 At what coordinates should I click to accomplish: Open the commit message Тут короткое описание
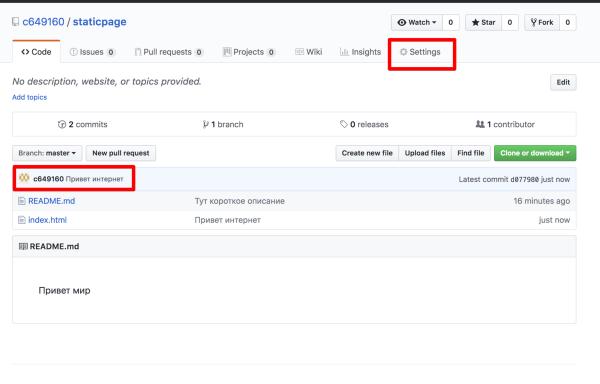(240, 201)
